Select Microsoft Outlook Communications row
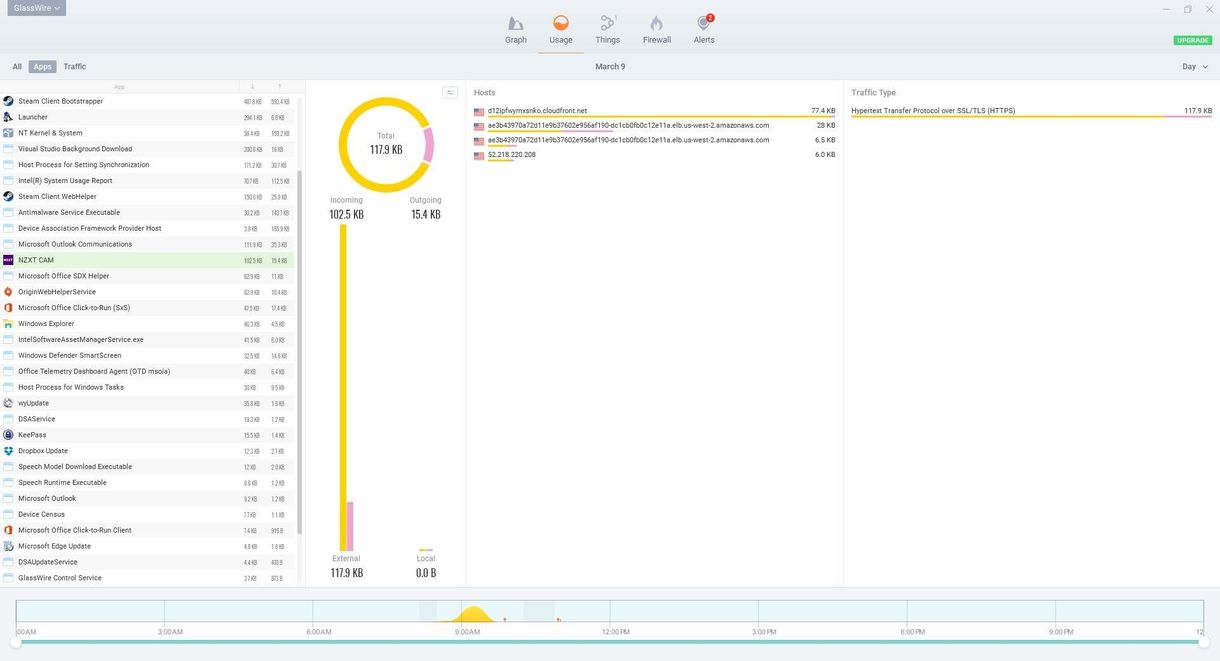 [148, 244]
